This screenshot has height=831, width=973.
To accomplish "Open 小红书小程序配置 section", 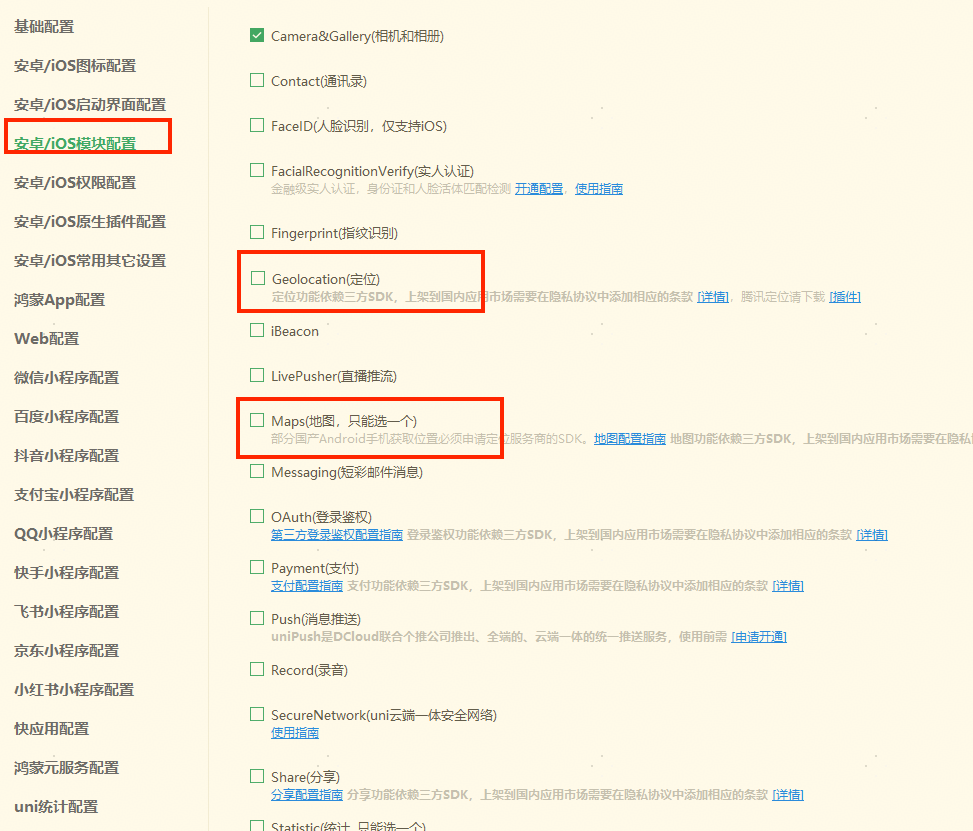I will pos(74,690).
